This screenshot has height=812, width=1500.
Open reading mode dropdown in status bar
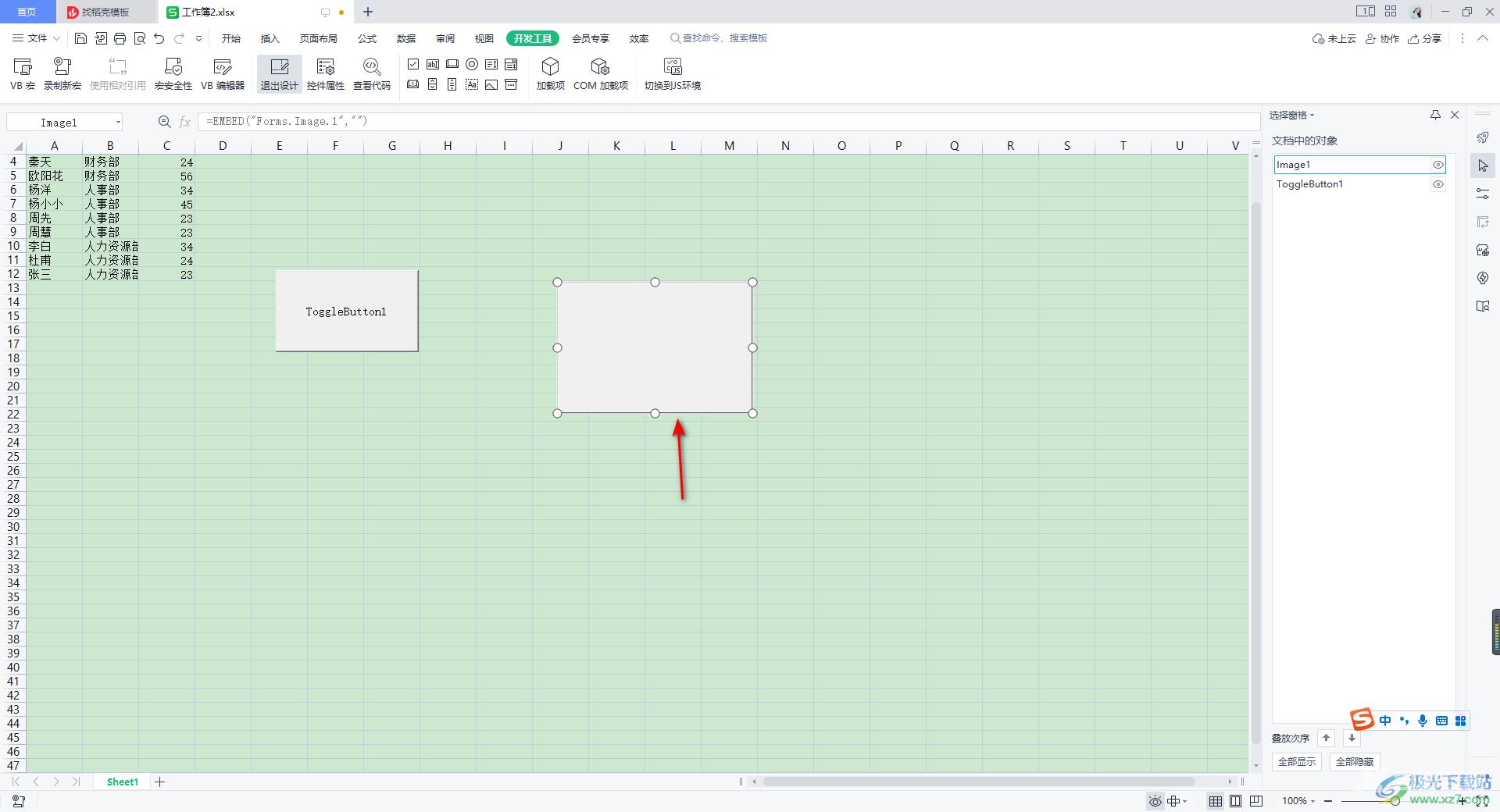[1185, 801]
